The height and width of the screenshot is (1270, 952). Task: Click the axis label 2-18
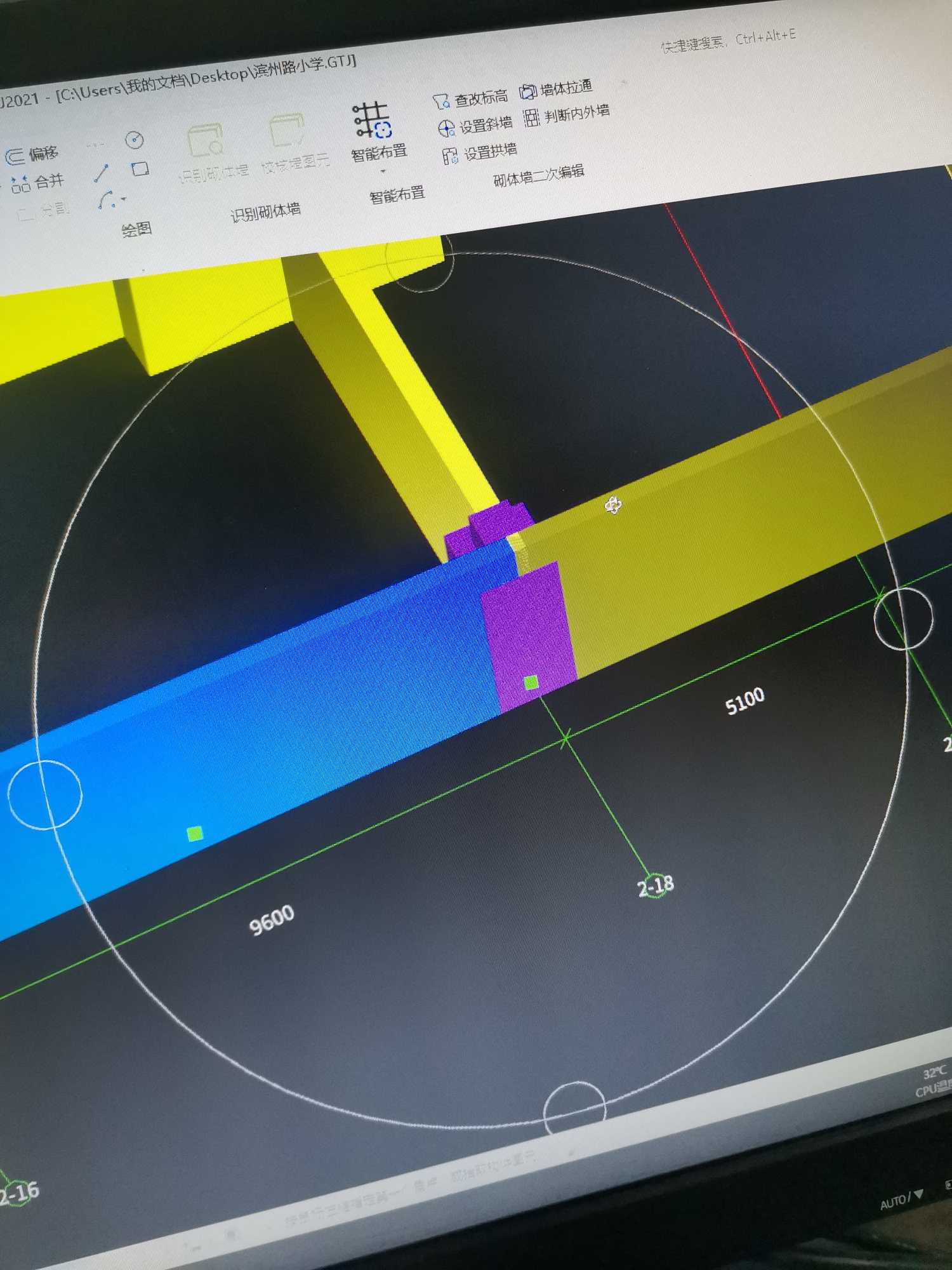(x=656, y=886)
